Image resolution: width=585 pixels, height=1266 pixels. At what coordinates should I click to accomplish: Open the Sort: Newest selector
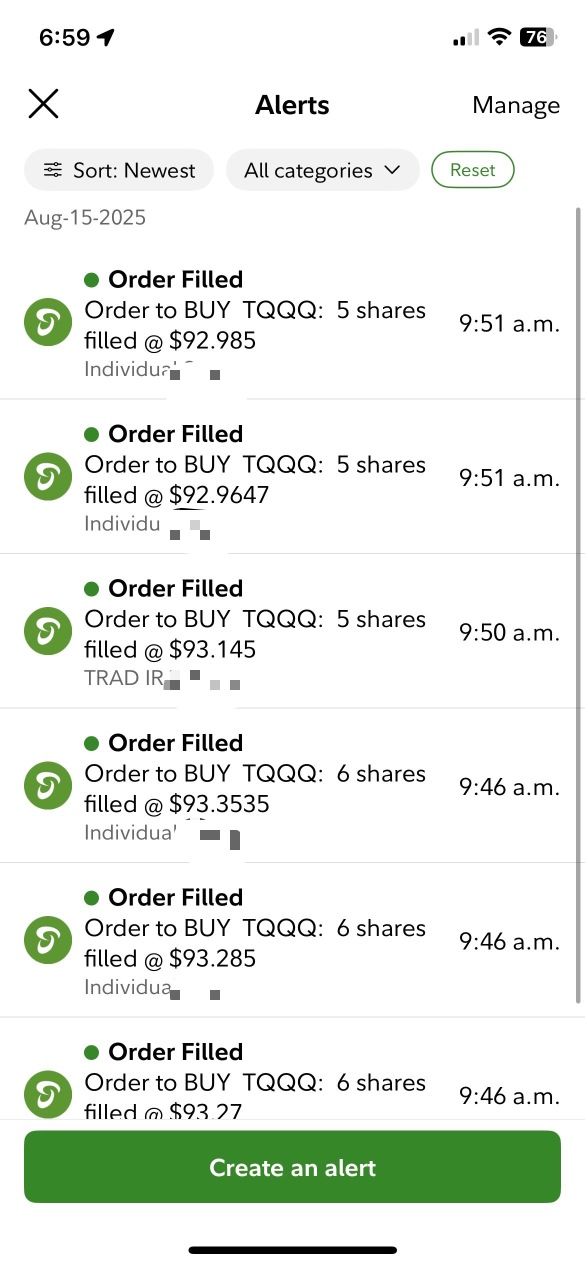click(119, 171)
